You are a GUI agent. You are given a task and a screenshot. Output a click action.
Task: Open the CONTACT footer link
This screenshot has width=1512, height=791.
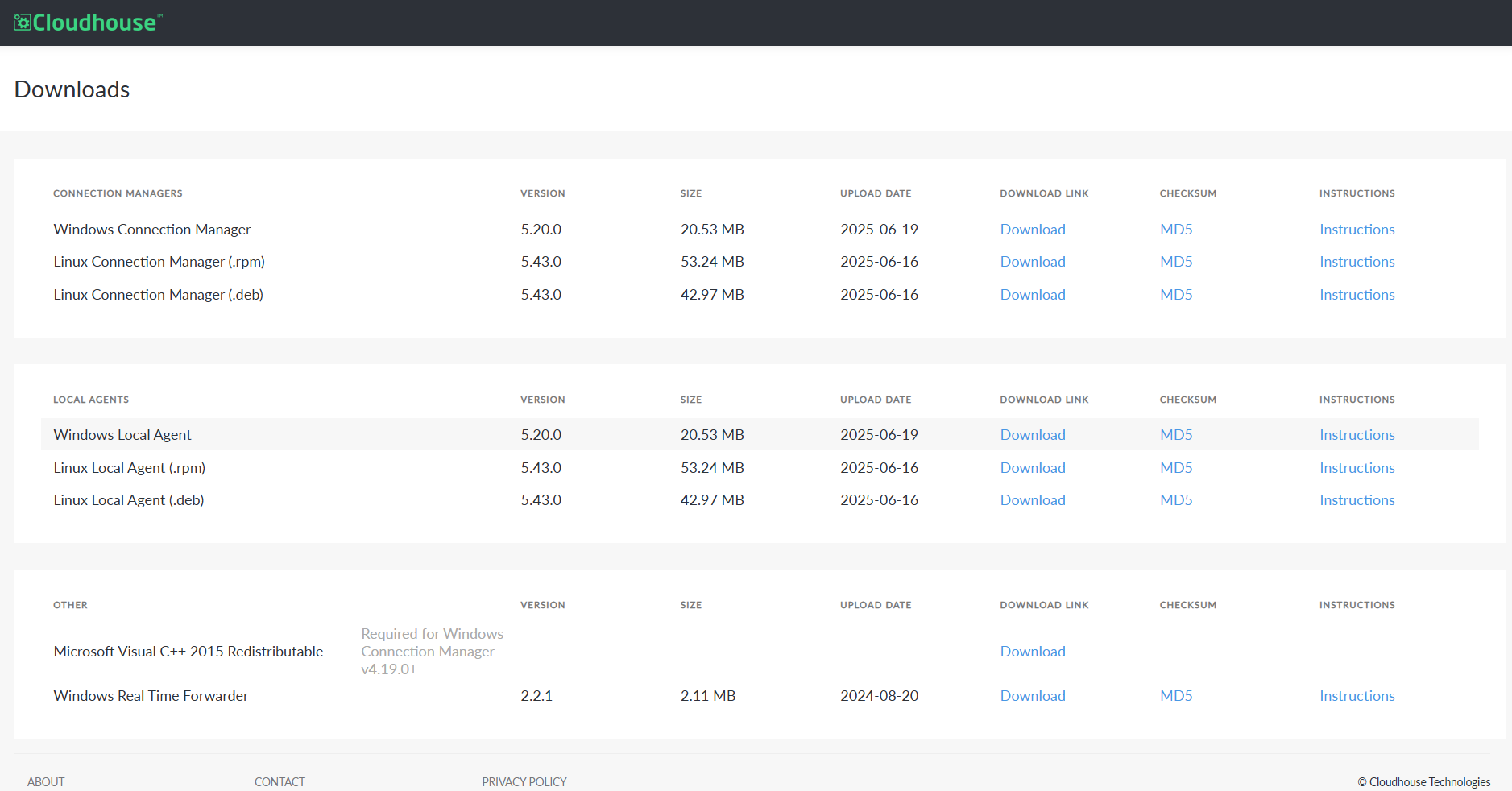(280, 782)
